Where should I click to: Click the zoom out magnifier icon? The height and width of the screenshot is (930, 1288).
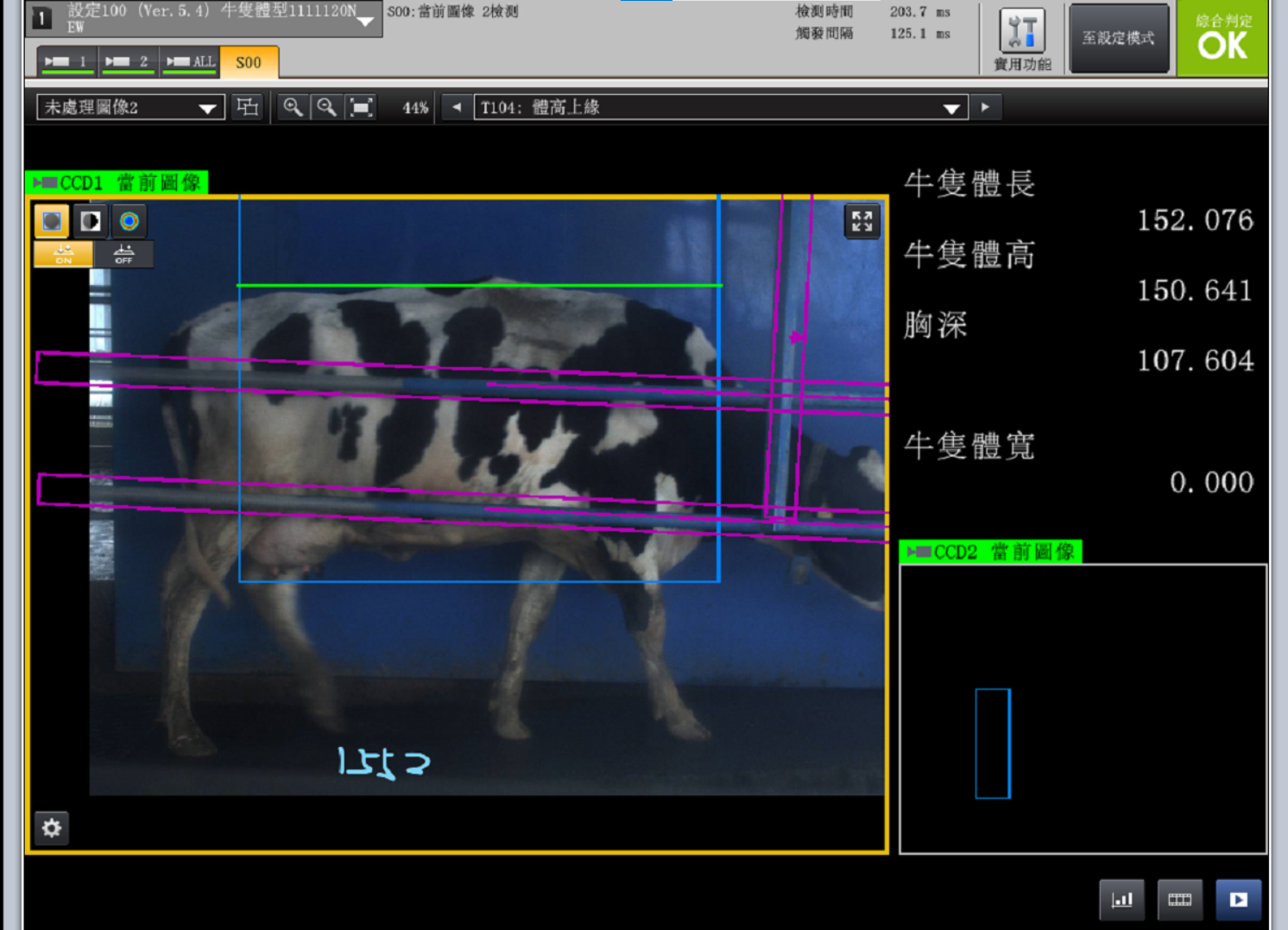pyautogui.click(x=326, y=107)
